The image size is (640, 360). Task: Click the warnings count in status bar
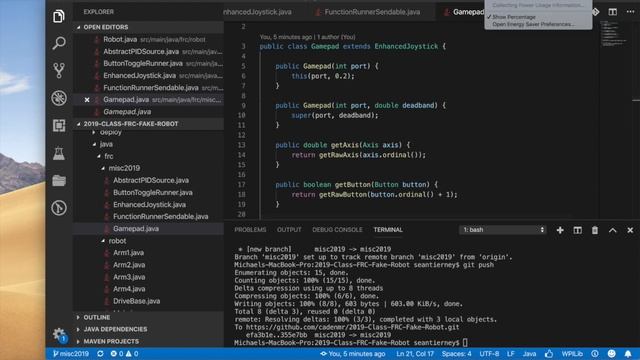click(x=132, y=354)
